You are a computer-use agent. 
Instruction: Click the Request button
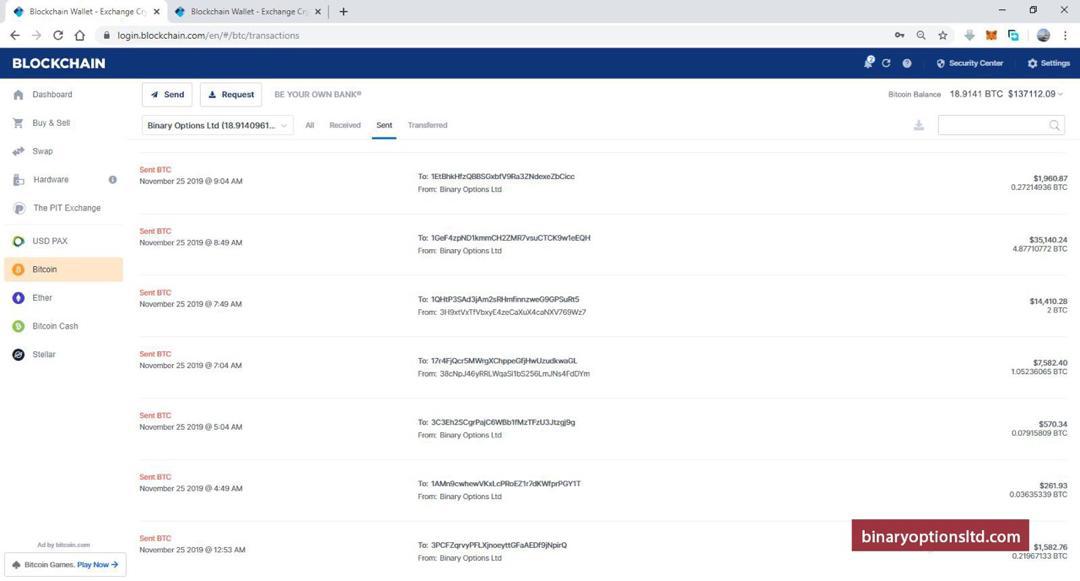(231, 94)
